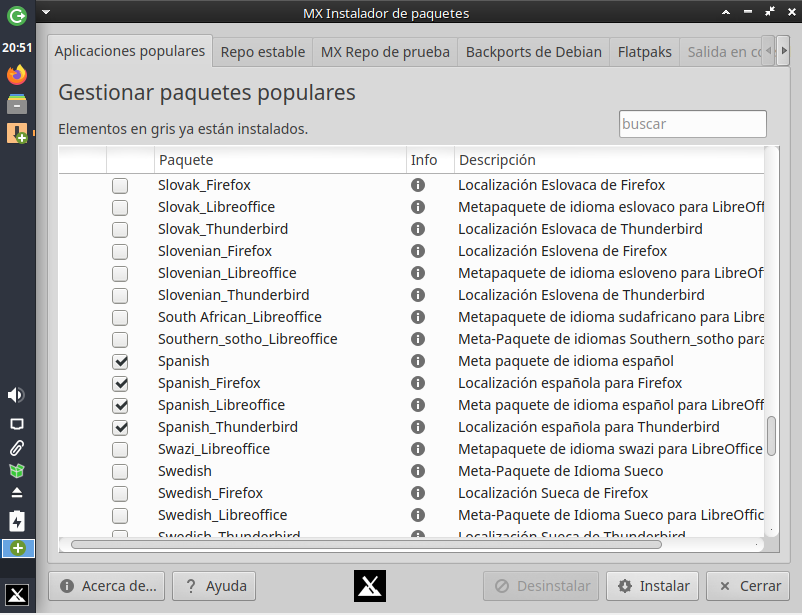This screenshot has width=802, height=615.
Task: Click the green refresh icon at panel top
Action: click(x=17, y=16)
